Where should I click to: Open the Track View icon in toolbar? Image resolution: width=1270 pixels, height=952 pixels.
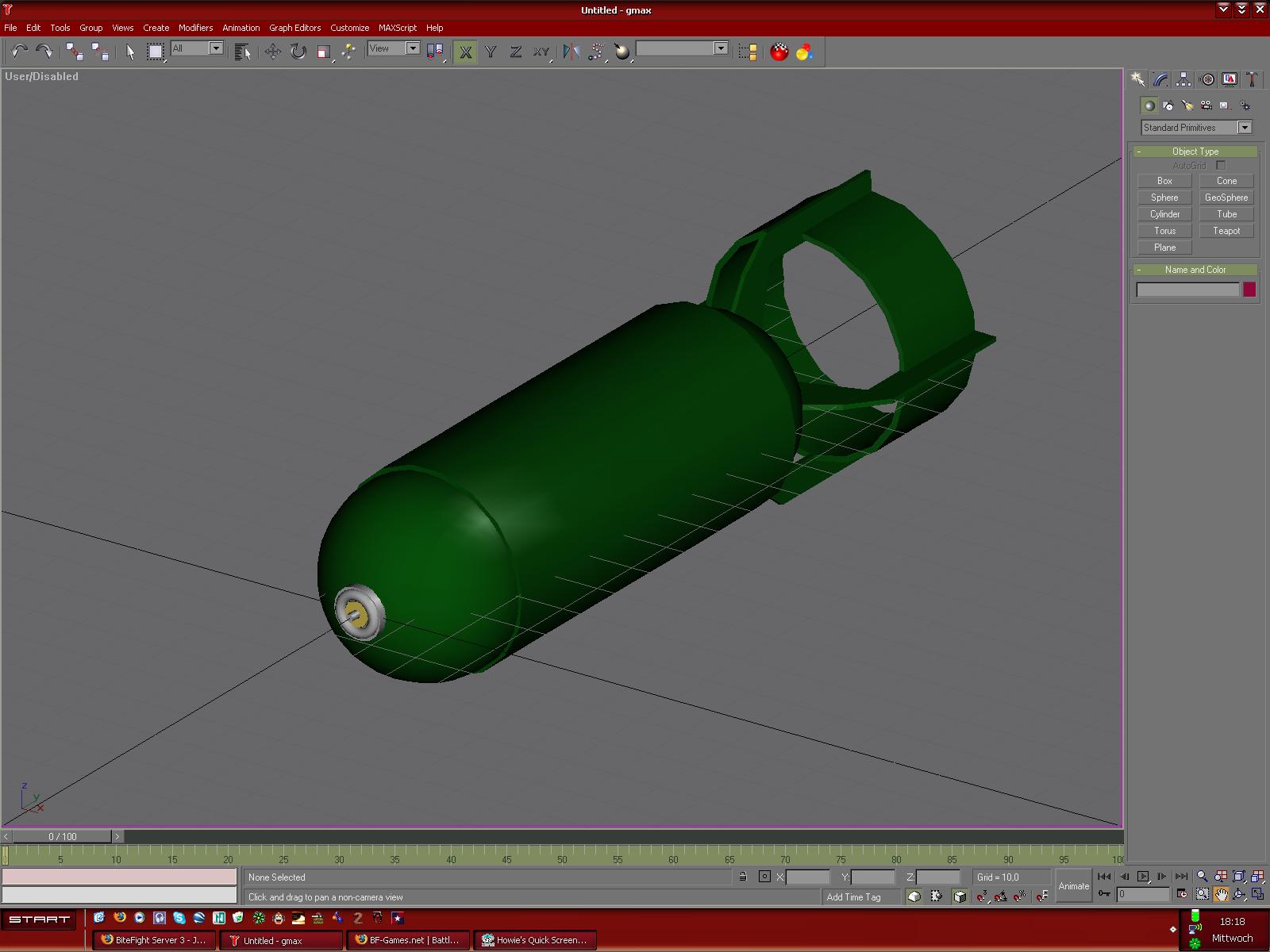[748, 52]
